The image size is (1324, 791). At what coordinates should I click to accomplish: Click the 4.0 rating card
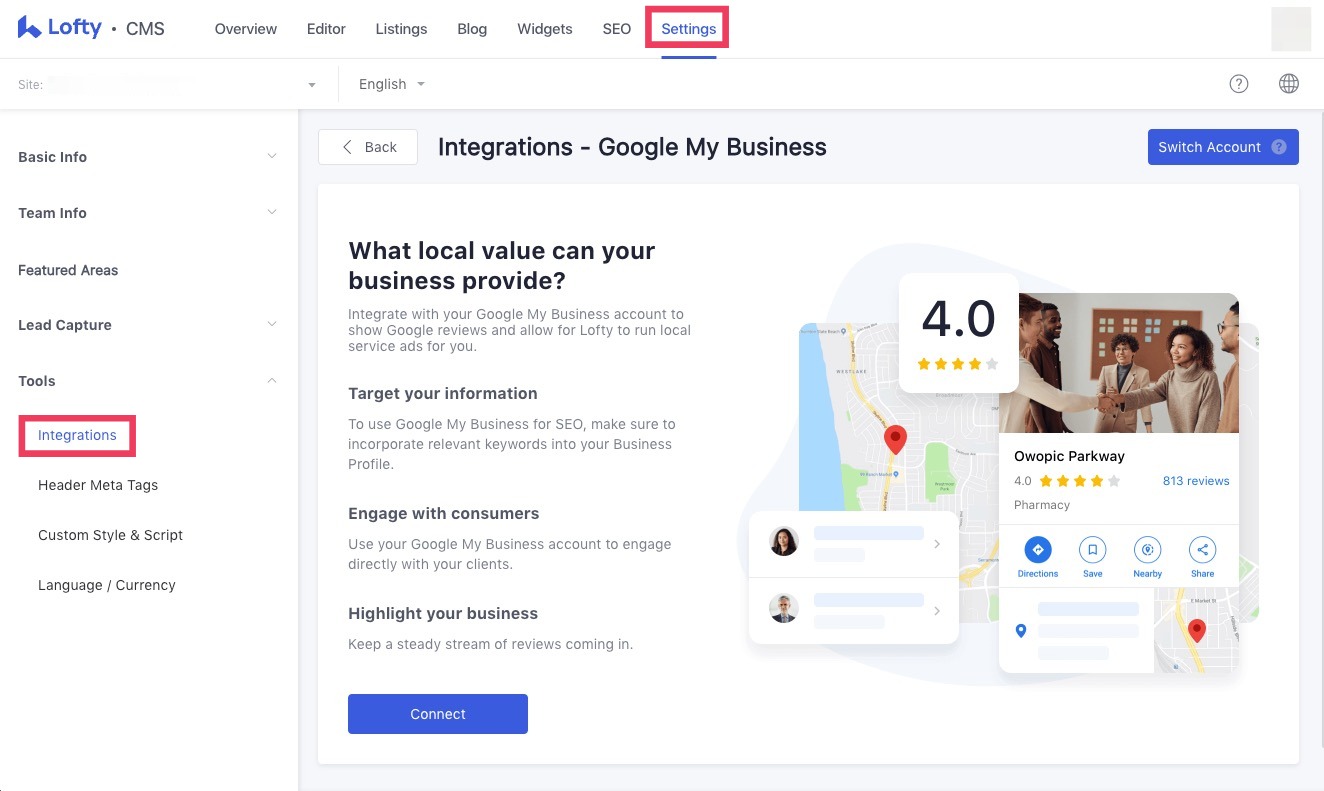(x=958, y=333)
